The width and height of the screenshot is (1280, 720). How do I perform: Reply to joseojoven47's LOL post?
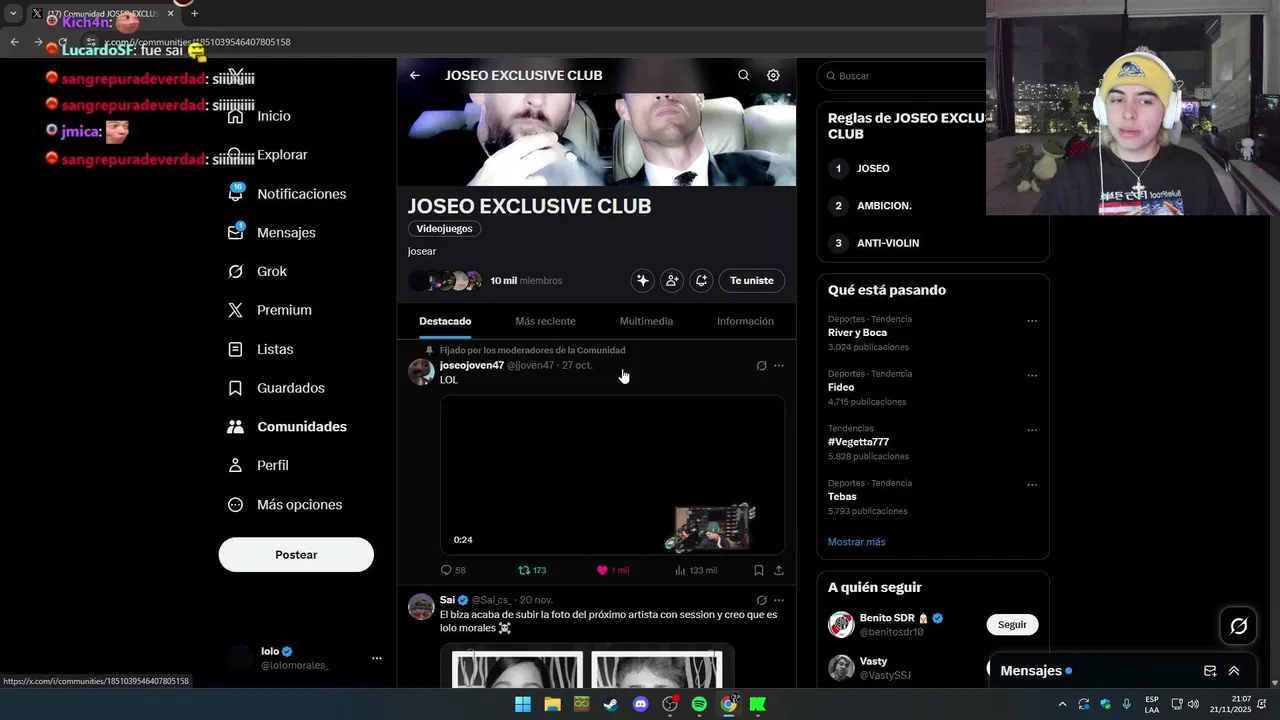pos(453,570)
